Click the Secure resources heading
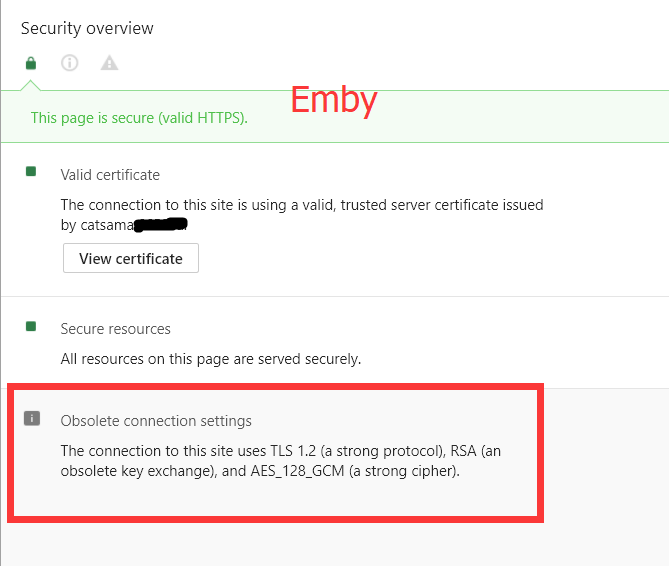The image size is (669, 566). tap(115, 329)
